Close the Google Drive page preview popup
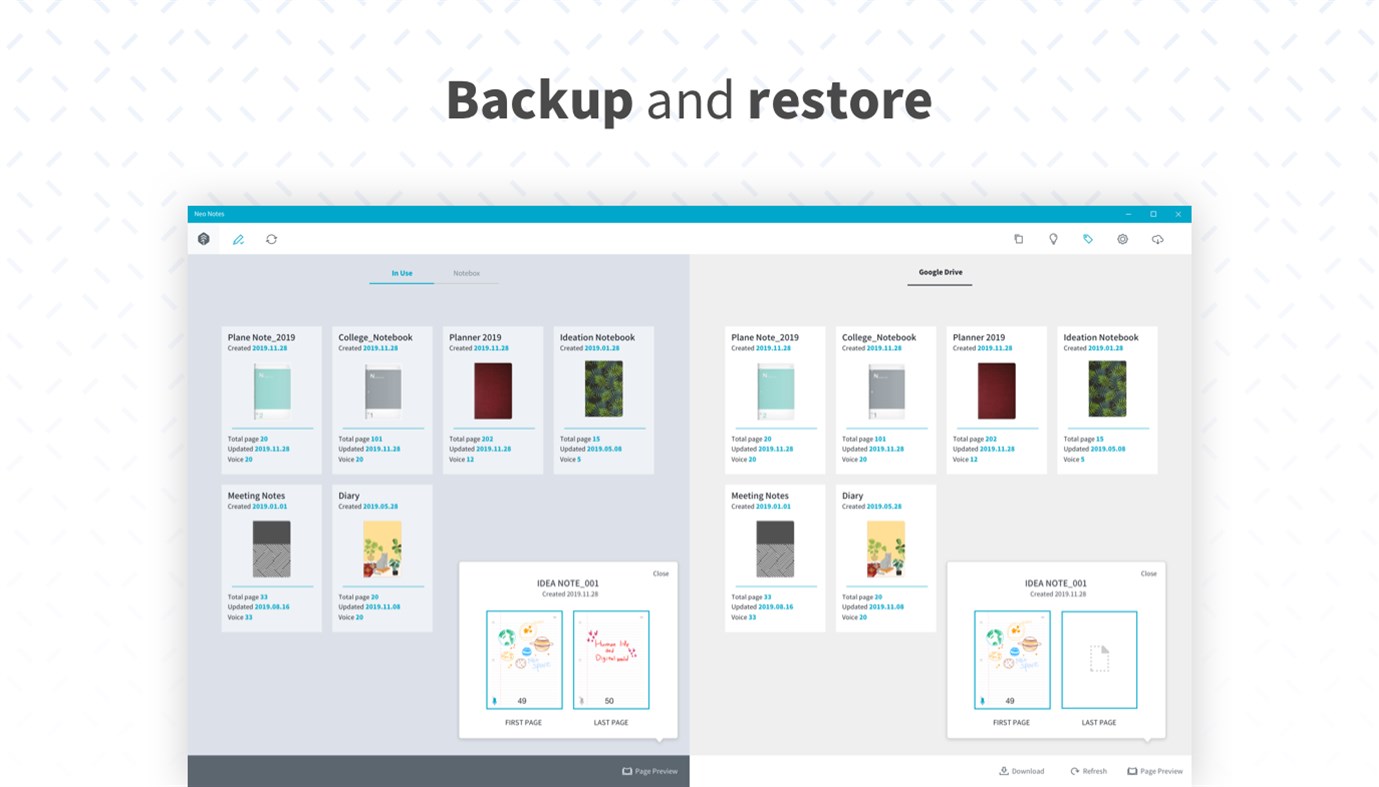 coord(1150,572)
